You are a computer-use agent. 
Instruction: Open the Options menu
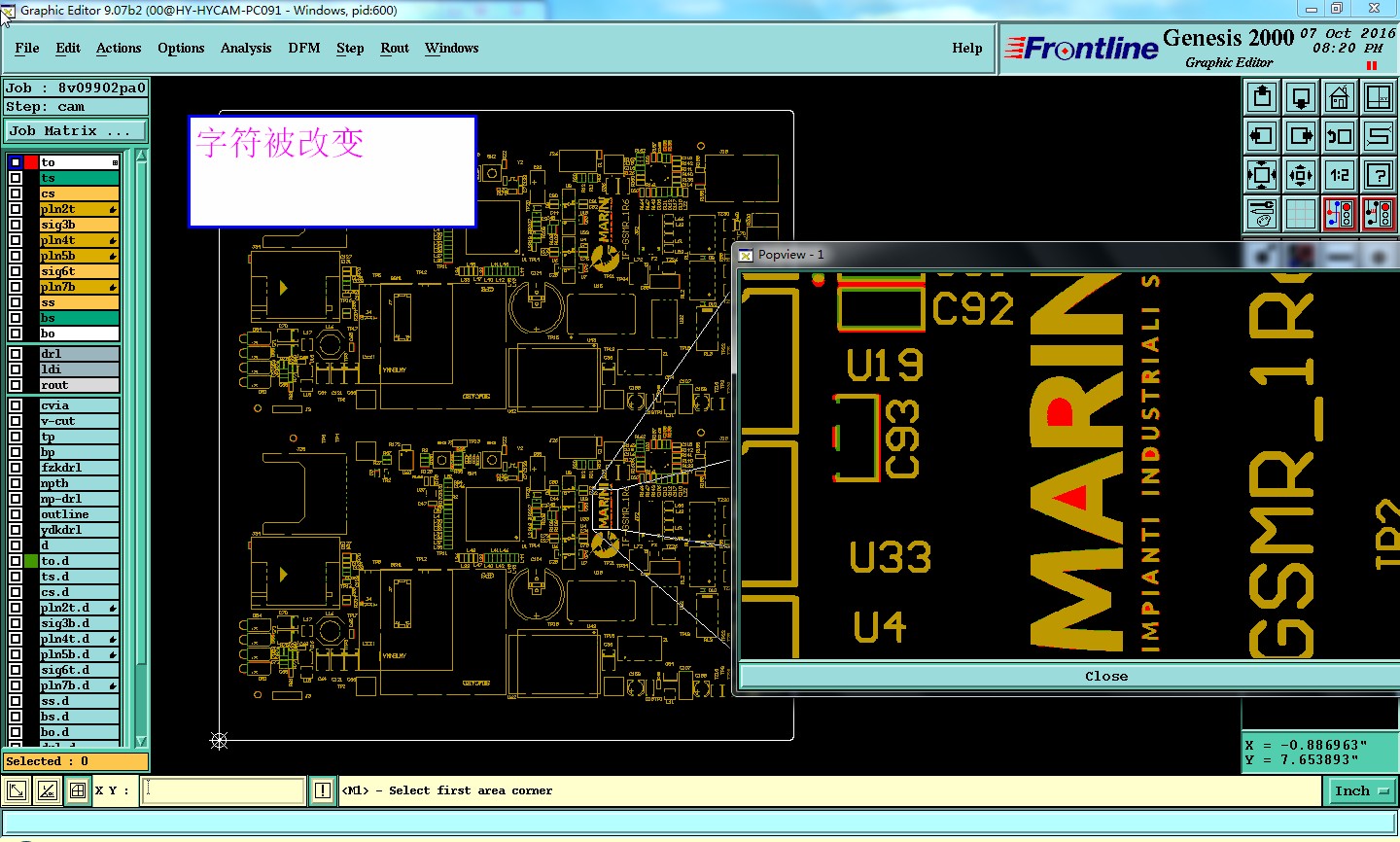(181, 48)
